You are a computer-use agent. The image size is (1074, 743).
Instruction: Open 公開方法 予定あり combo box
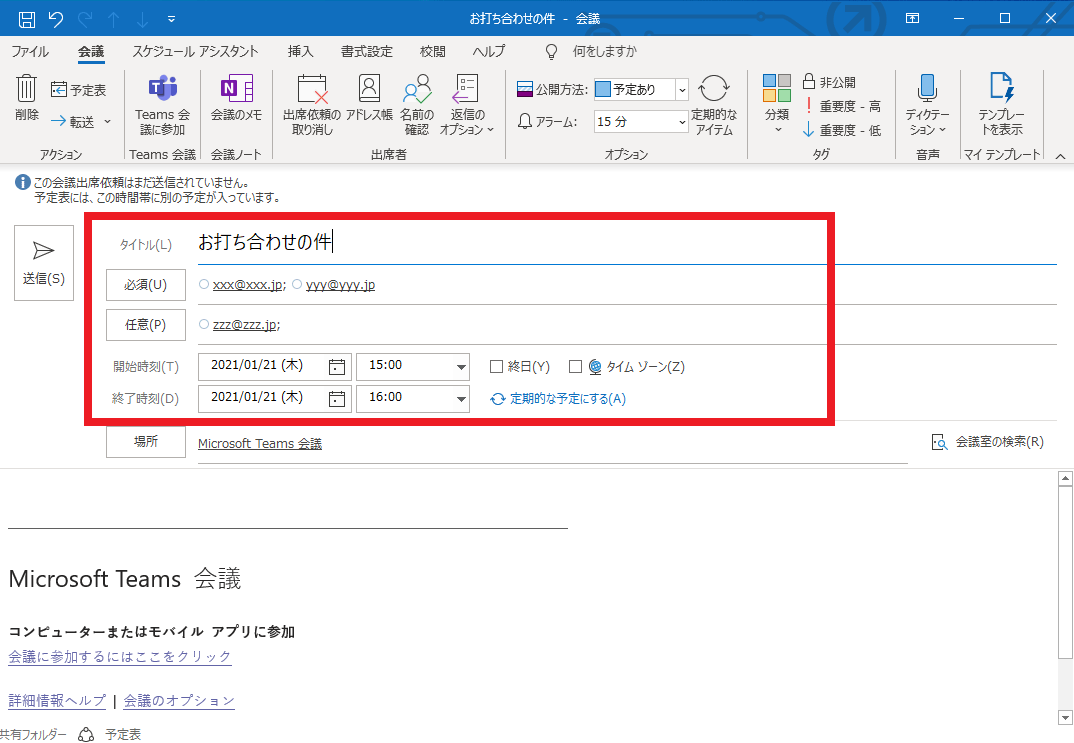click(640, 89)
